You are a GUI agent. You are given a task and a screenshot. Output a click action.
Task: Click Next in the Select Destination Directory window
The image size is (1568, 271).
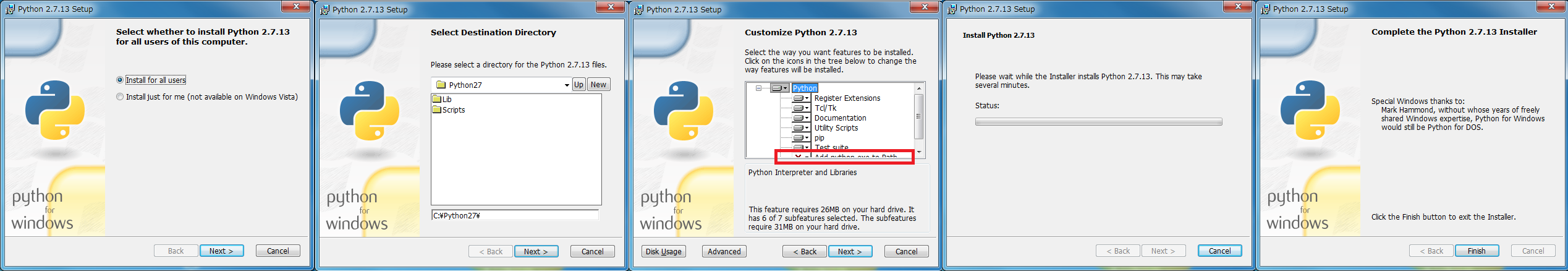(x=536, y=251)
